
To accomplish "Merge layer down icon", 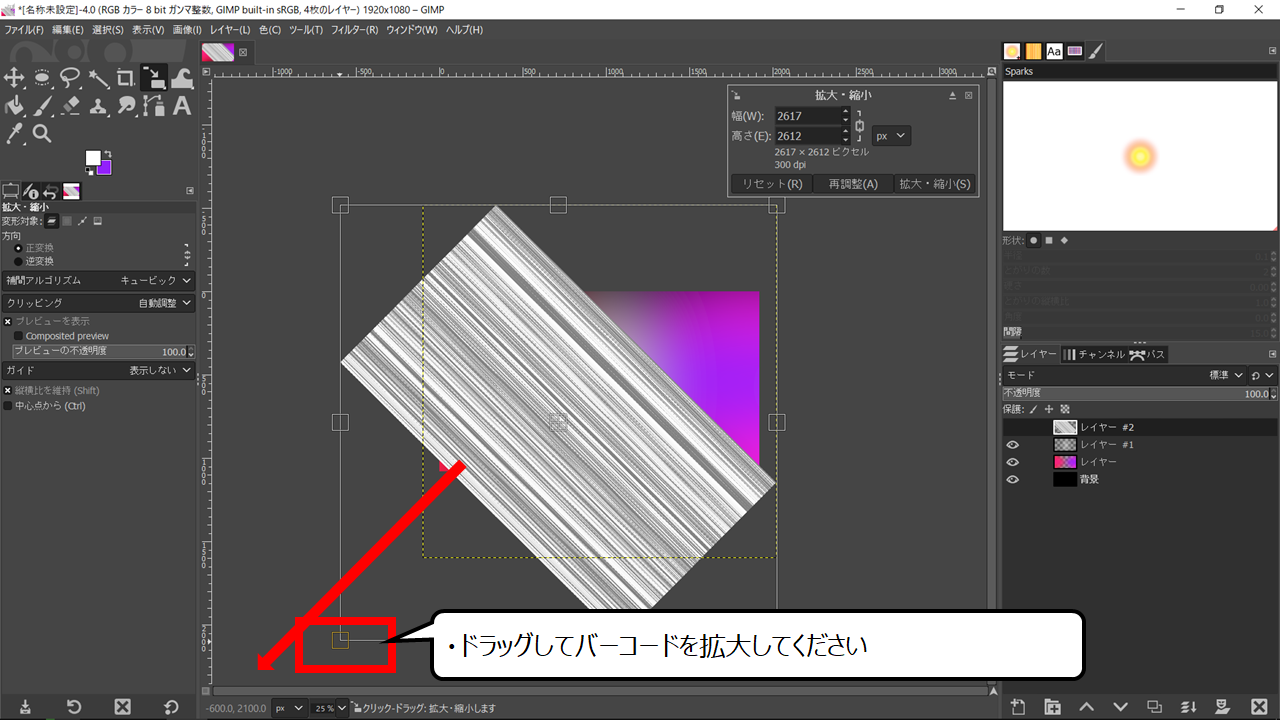I will point(1189,707).
